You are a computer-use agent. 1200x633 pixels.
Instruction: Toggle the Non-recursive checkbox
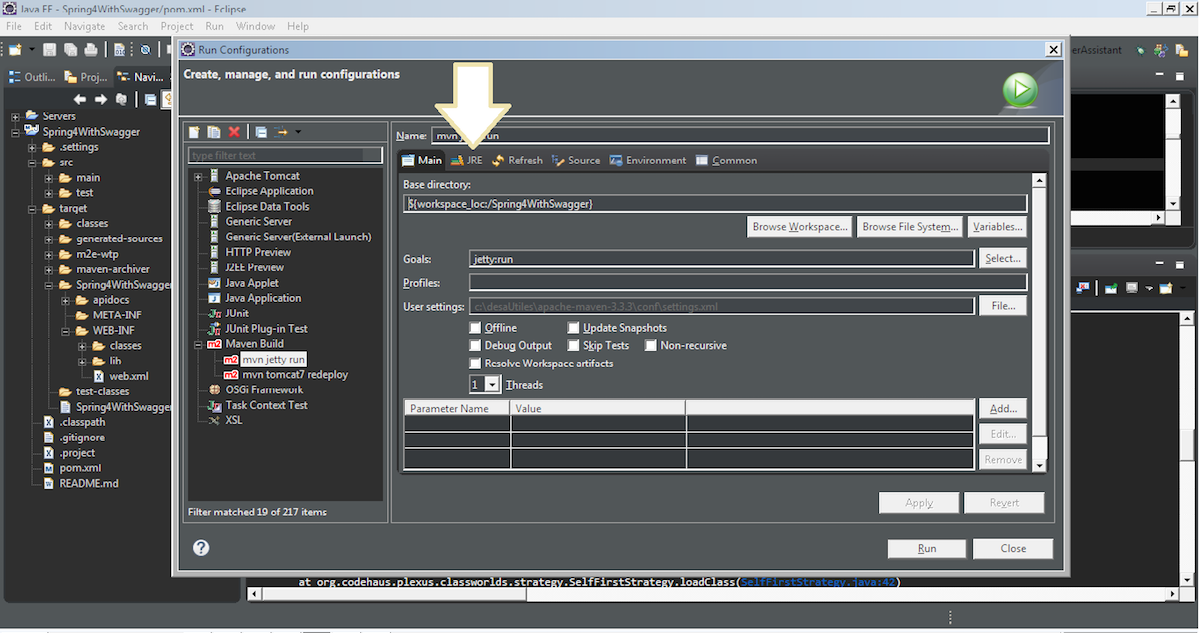(651, 345)
